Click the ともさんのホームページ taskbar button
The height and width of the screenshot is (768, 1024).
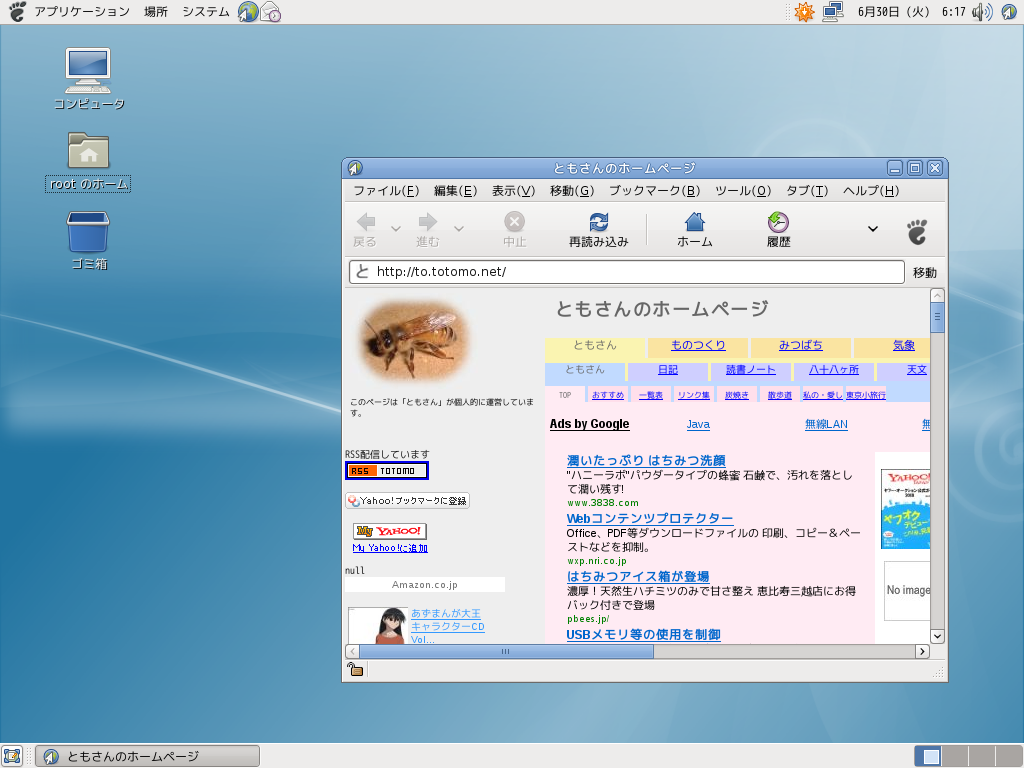pyautogui.click(x=148, y=756)
